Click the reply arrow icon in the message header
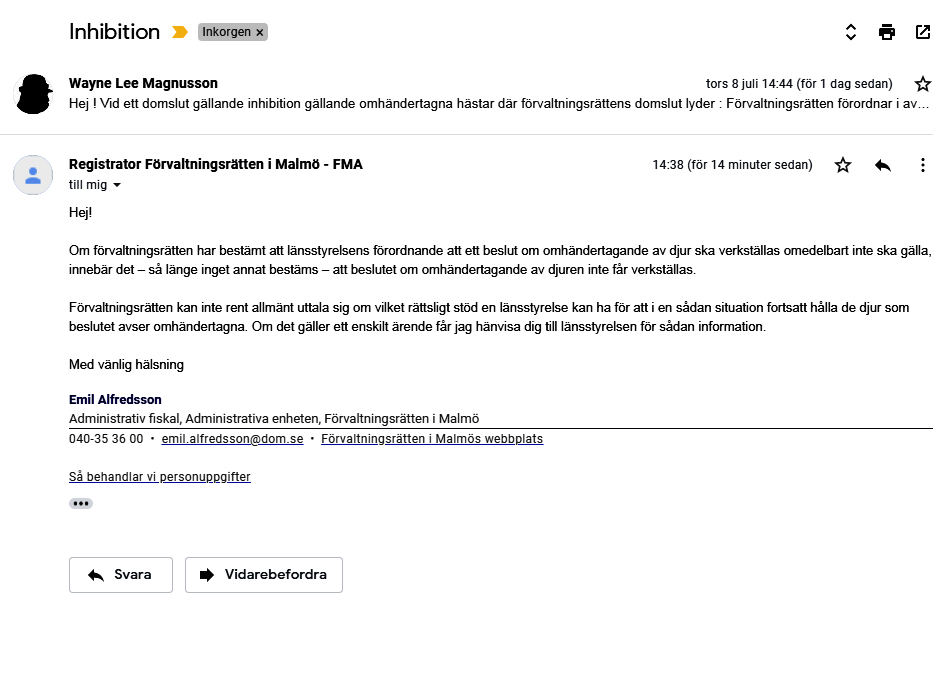946x697 pixels. point(883,165)
